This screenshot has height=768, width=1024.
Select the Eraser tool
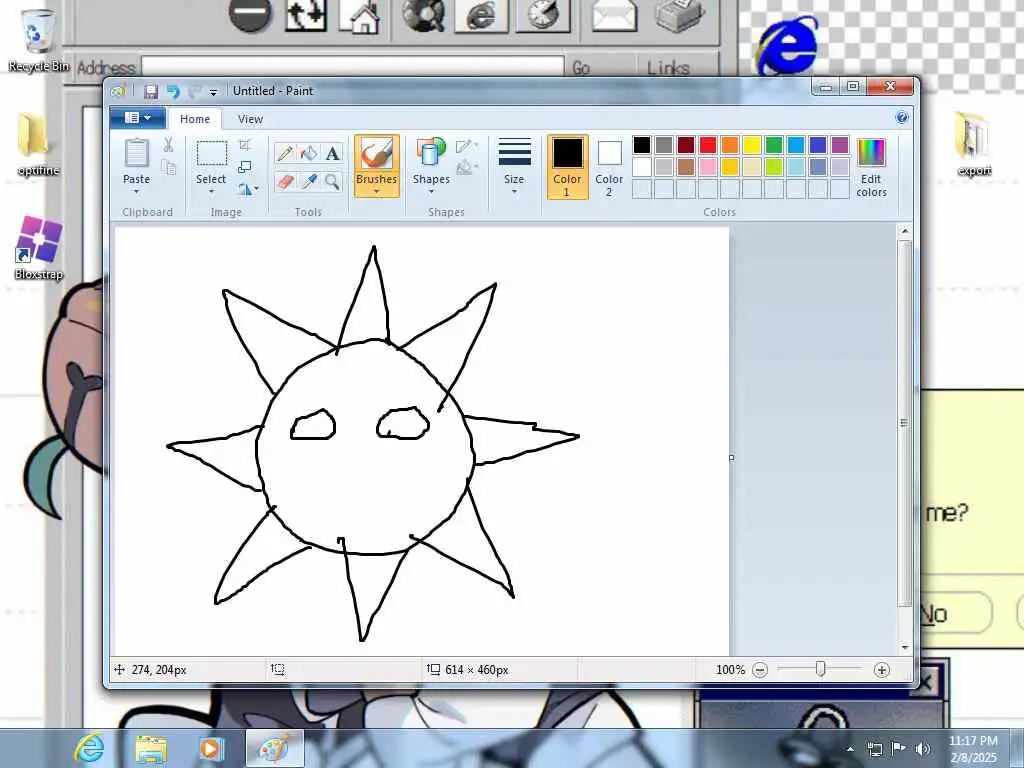(285, 181)
